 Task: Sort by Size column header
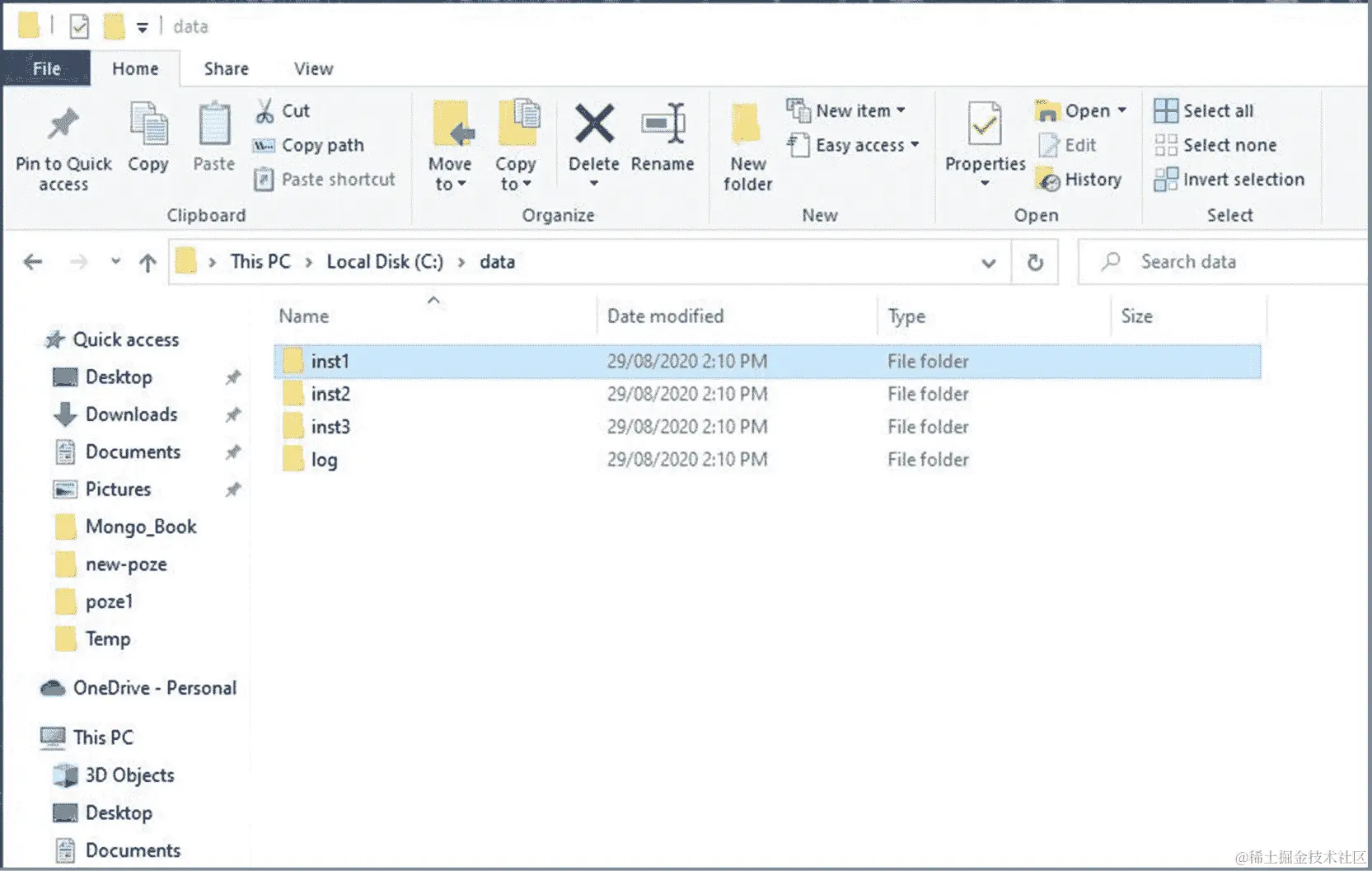[x=1136, y=316]
